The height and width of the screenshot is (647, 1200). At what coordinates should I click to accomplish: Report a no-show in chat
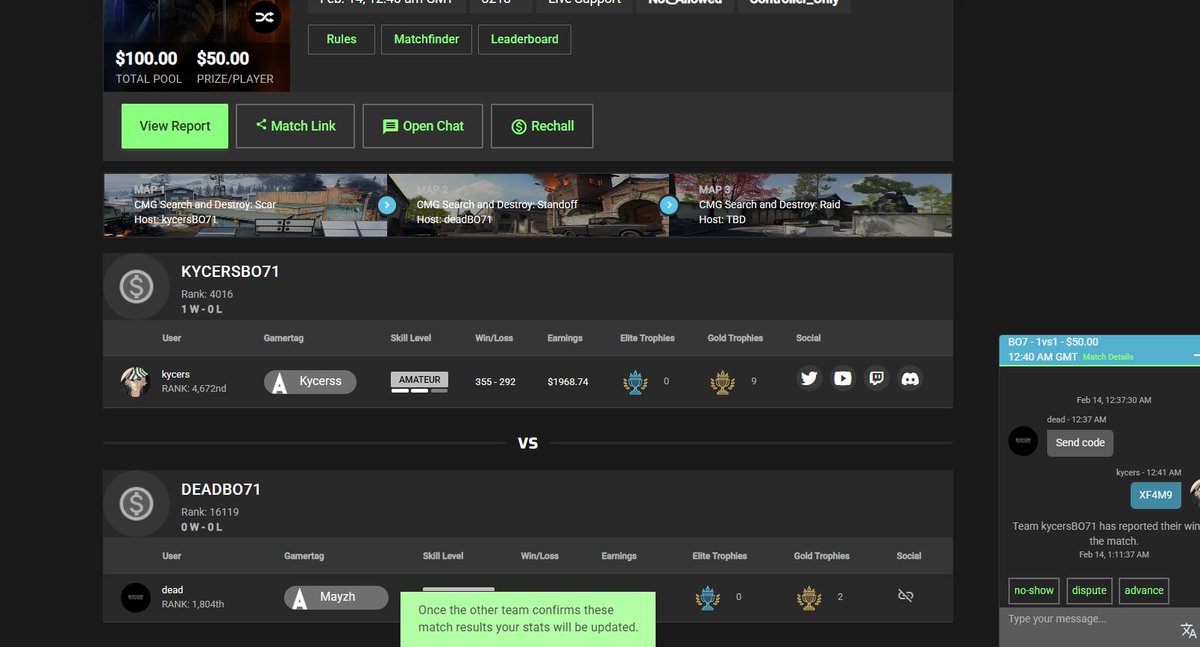pyautogui.click(x=1034, y=590)
